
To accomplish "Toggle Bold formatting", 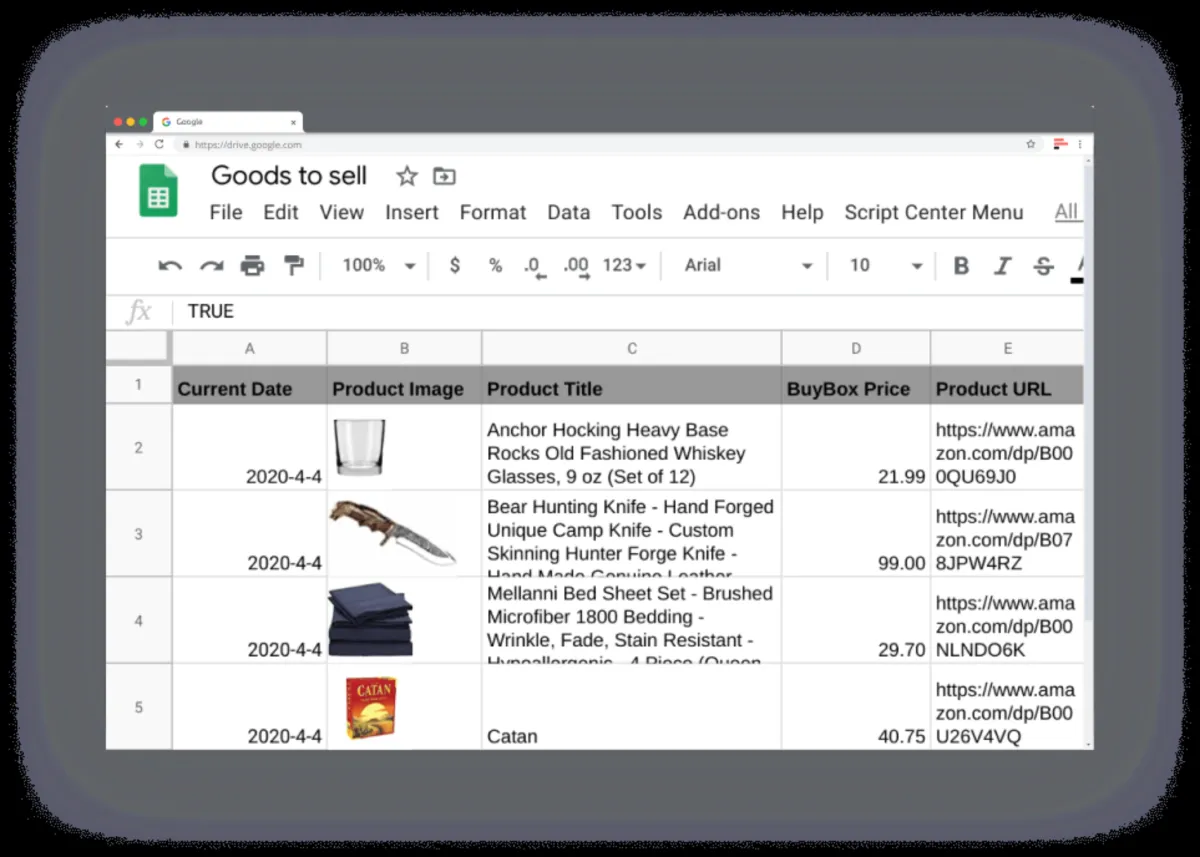I will point(961,265).
